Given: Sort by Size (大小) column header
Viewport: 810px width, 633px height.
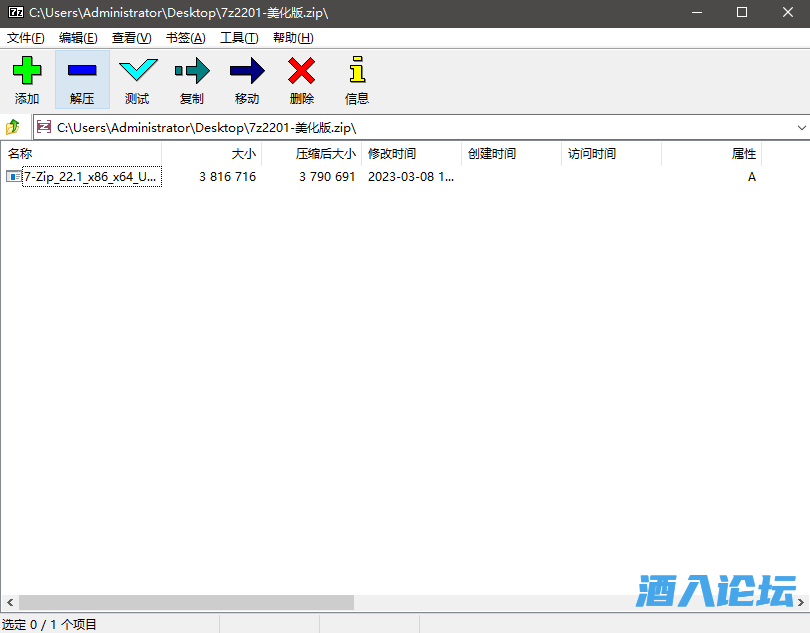Looking at the screenshot, I should tap(212, 154).
